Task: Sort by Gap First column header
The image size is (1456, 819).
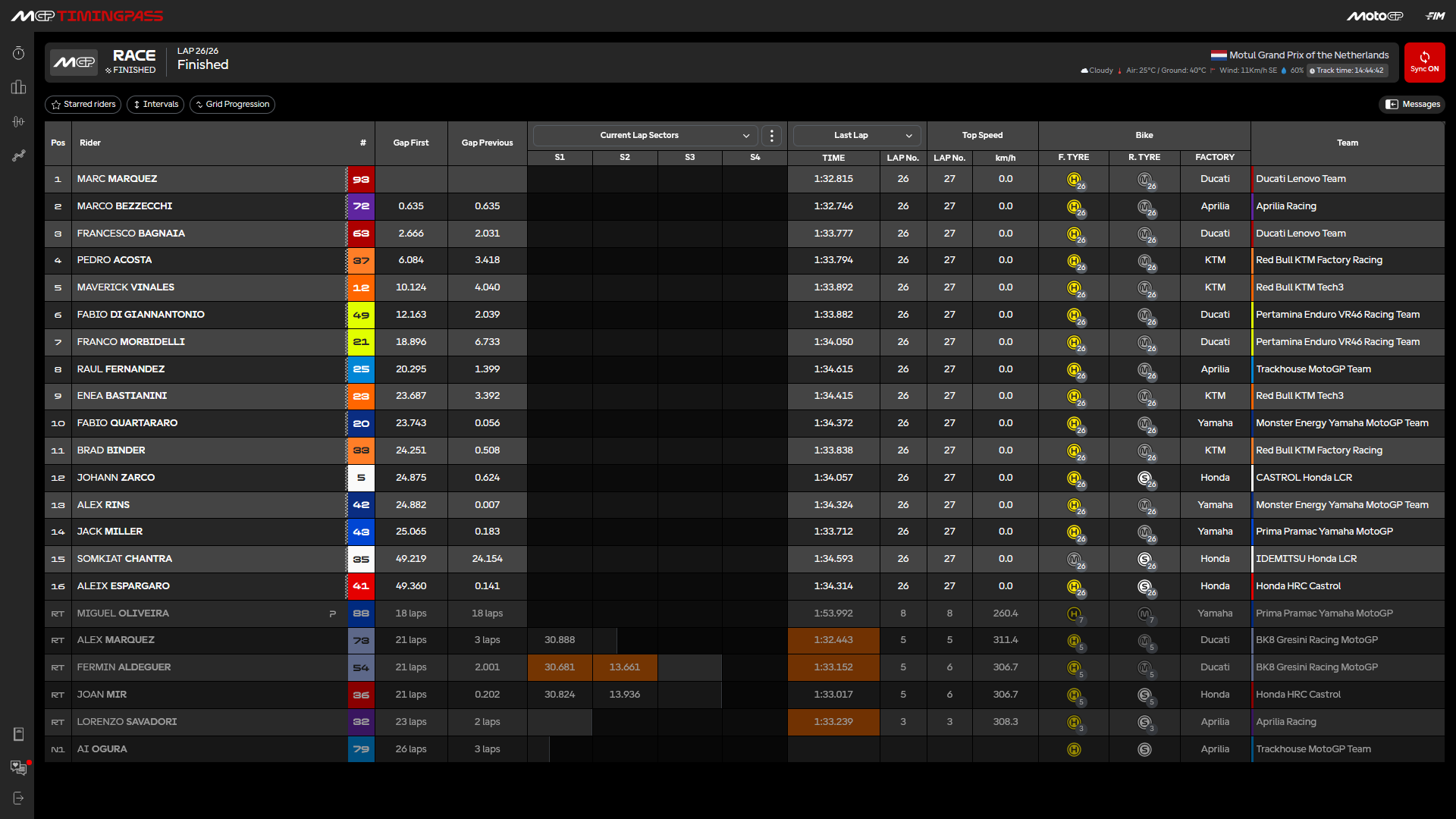Action: (411, 143)
